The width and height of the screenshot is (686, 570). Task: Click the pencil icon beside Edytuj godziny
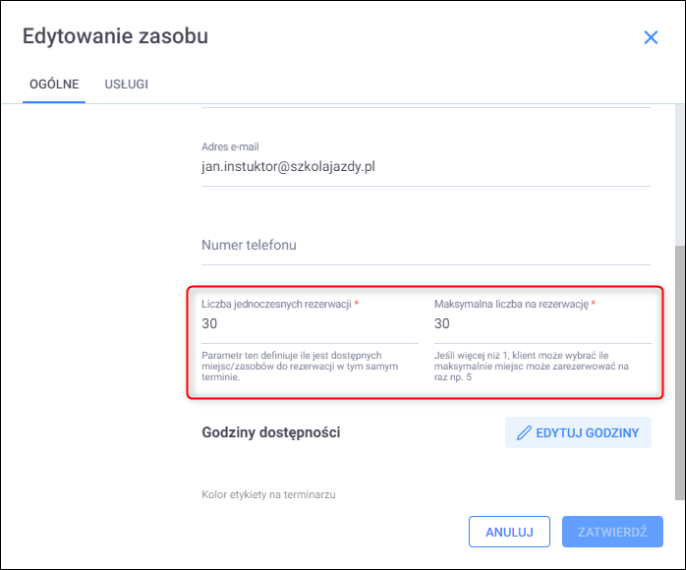click(524, 433)
